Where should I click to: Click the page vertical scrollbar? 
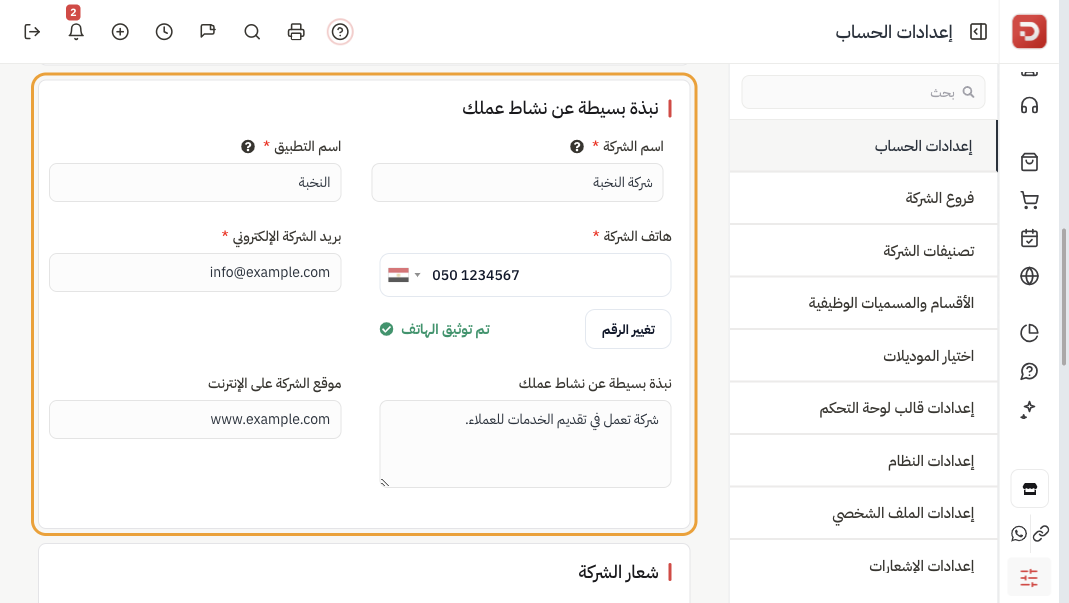point(1064,298)
